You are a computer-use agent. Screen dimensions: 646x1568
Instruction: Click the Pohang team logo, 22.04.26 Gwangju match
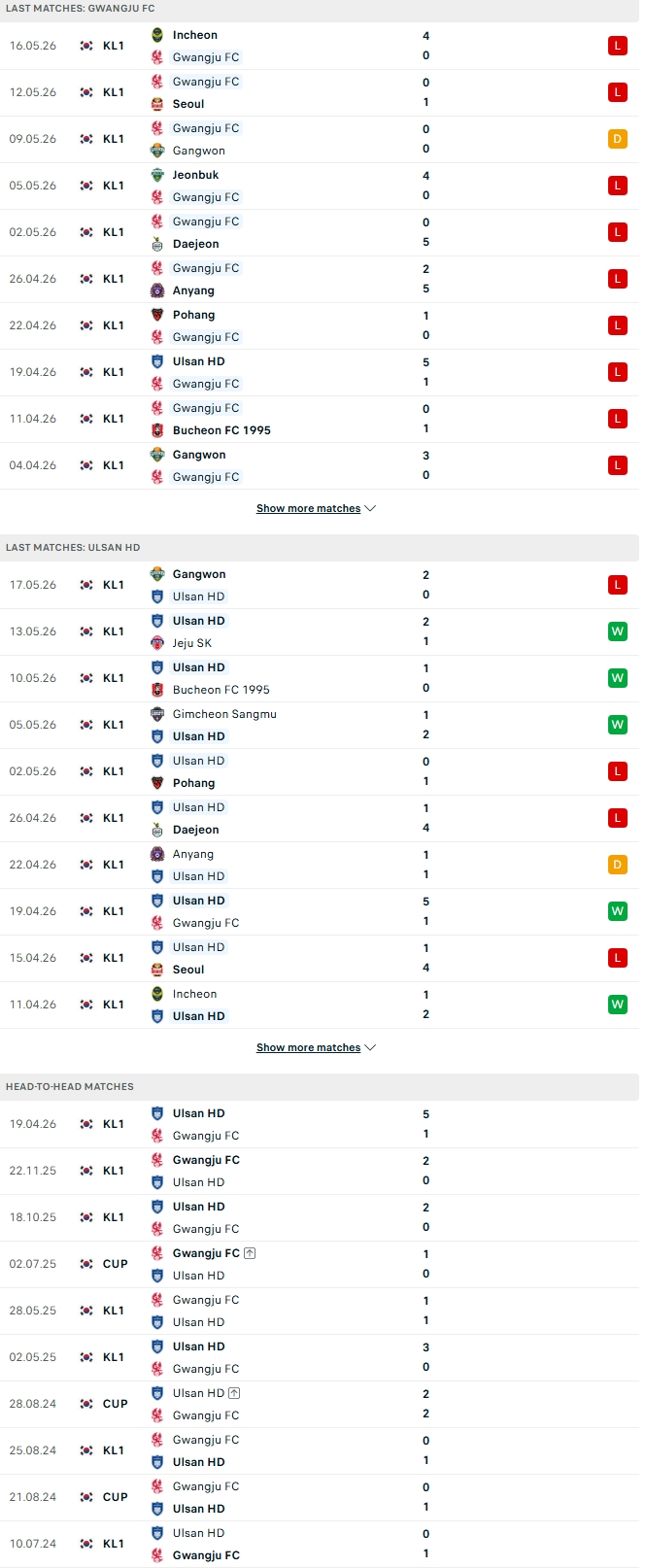click(x=157, y=315)
